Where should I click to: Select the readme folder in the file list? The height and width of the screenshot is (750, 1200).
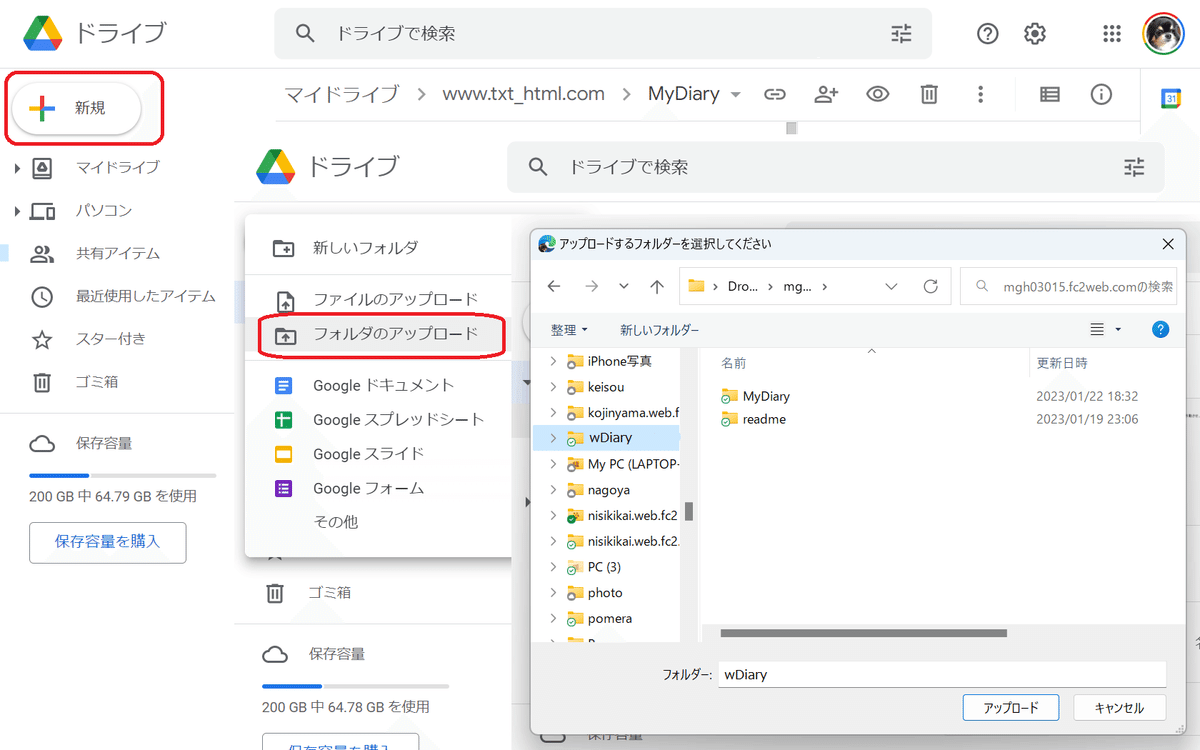[x=764, y=420]
